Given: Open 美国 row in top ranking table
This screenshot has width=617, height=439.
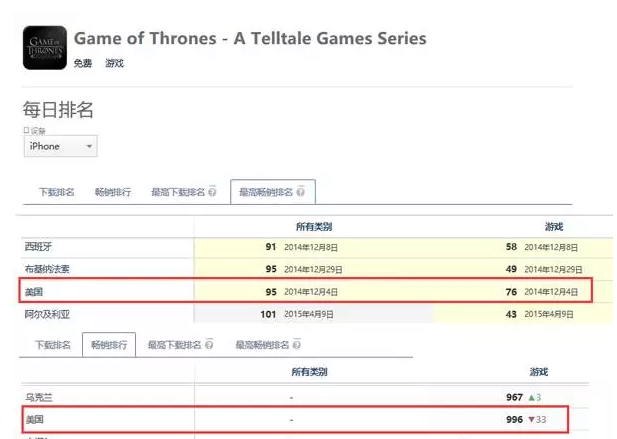Looking at the screenshot, I should click(305, 291).
